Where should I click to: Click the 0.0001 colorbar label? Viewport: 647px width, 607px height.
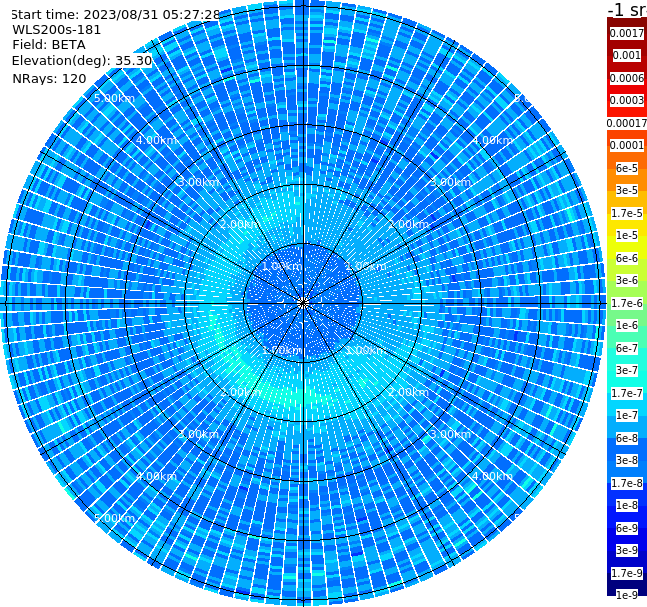(627, 145)
